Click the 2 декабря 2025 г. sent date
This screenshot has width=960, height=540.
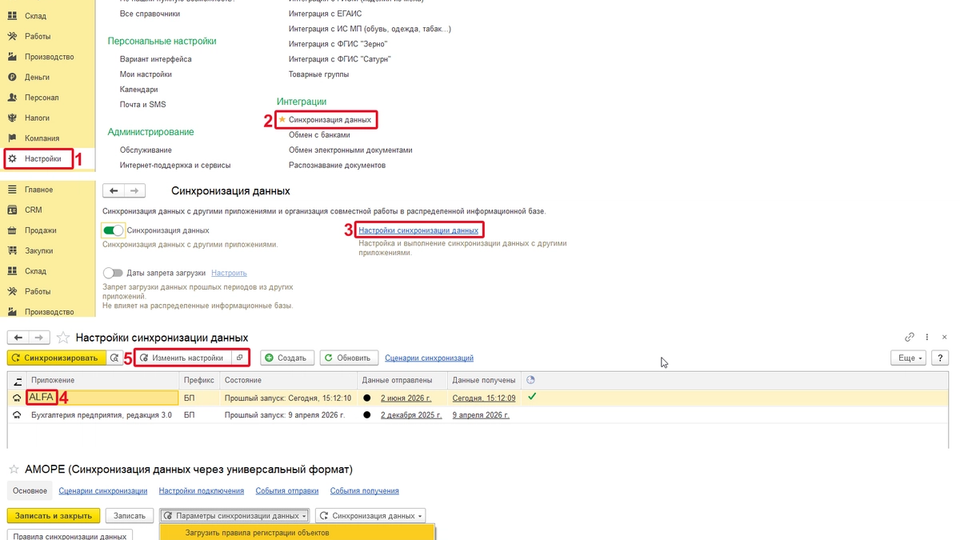pyautogui.click(x=411, y=415)
